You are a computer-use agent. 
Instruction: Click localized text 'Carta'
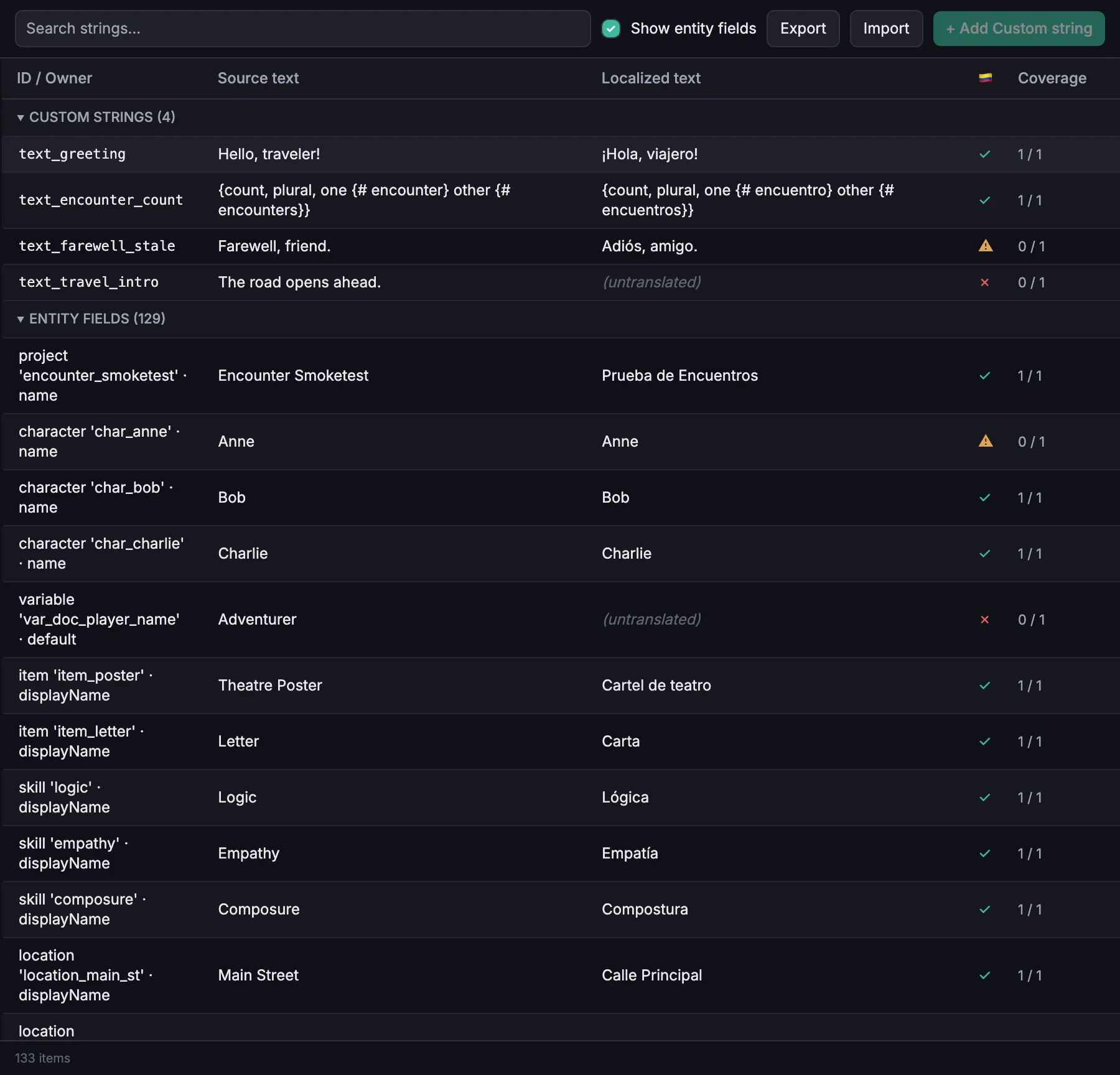coord(620,742)
